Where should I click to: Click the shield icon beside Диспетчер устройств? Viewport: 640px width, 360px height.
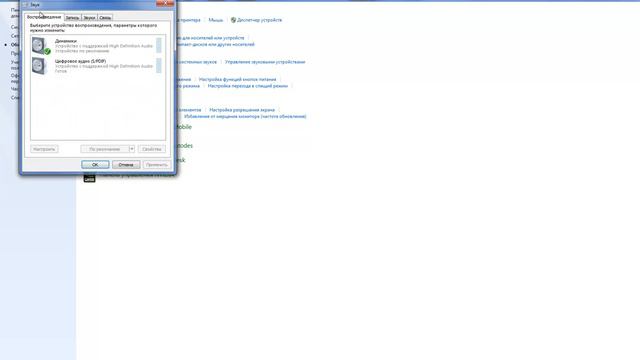pyautogui.click(x=233, y=20)
